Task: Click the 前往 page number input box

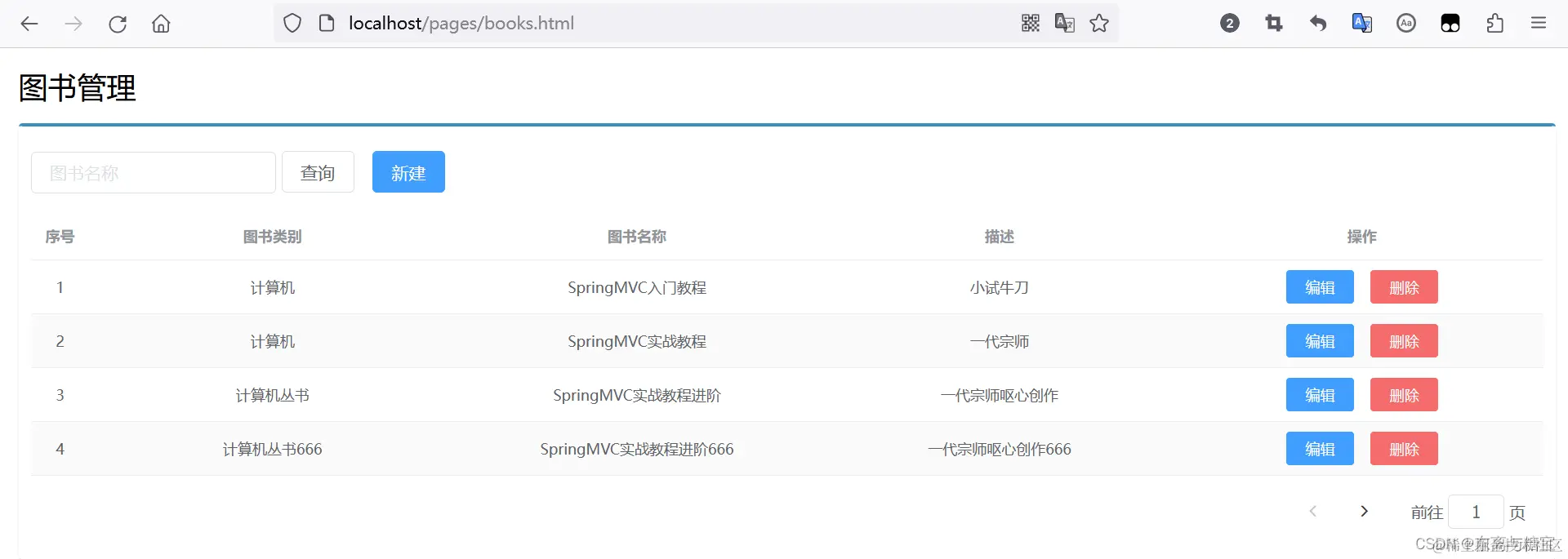Action: [x=1476, y=512]
